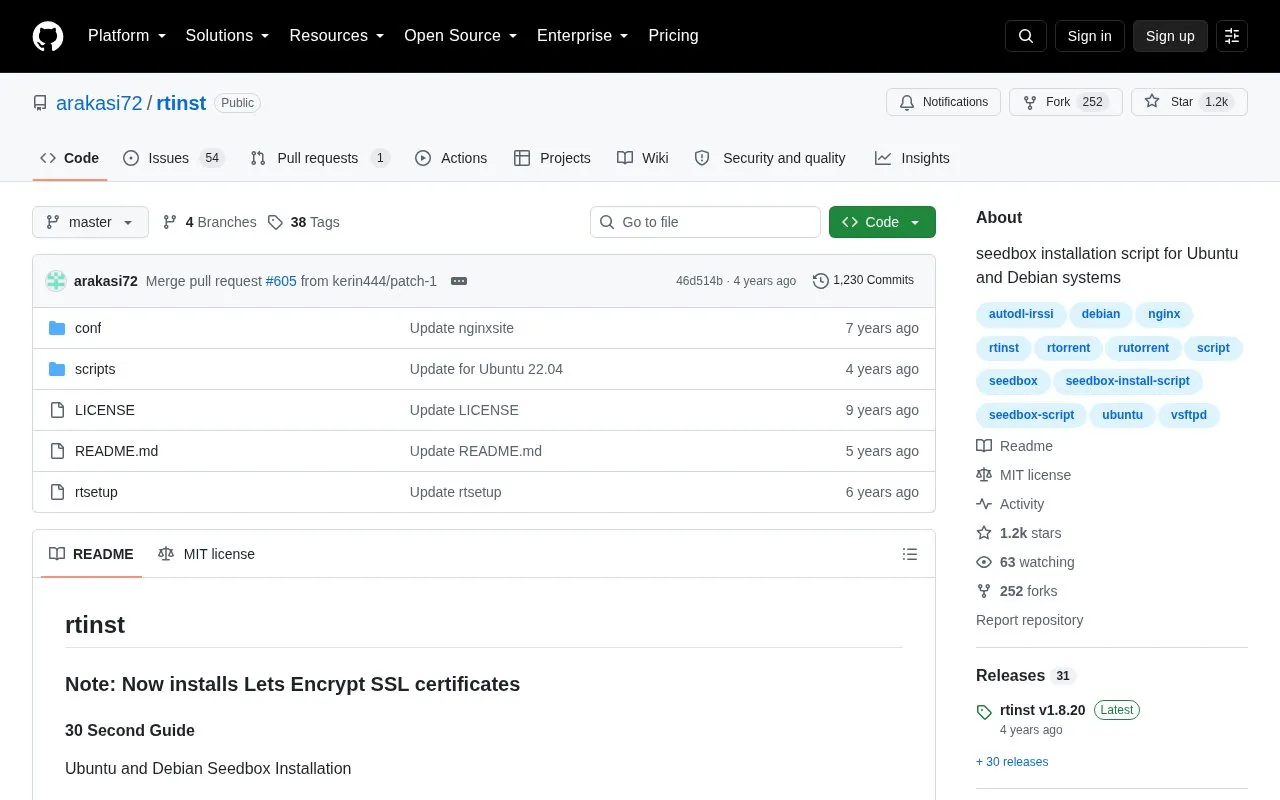Click the scripts folder icon
This screenshot has height=800, width=1280.
(57, 369)
